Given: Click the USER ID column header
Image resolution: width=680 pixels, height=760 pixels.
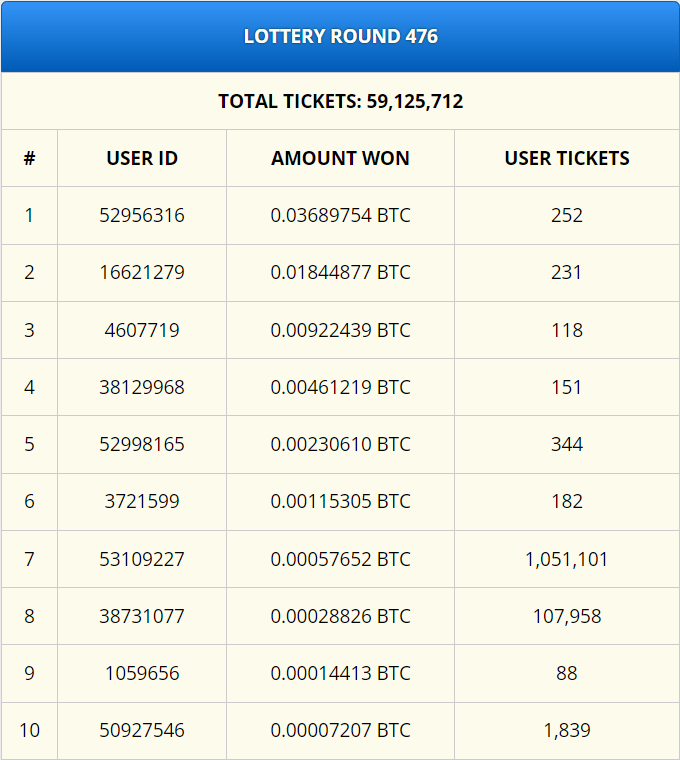Looking at the screenshot, I should pos(142,158).
